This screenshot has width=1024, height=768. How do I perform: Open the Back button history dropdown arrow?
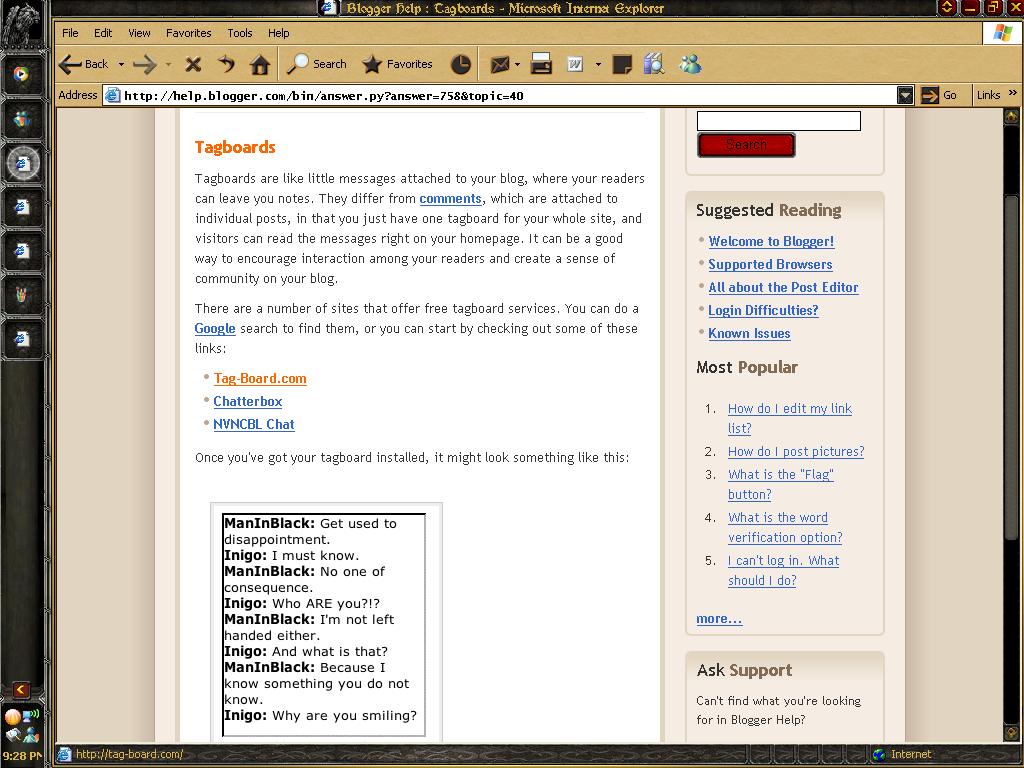(x=121, y=64)
